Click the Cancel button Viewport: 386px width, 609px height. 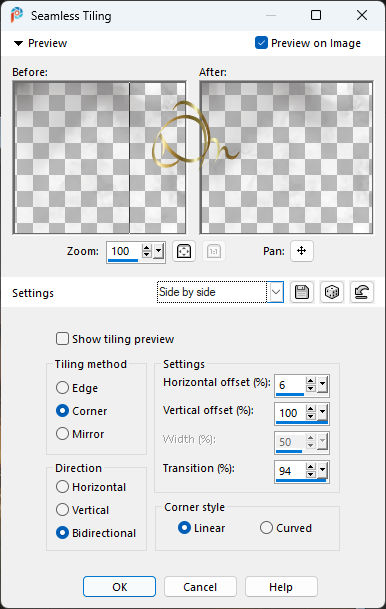tap(200, 586)
